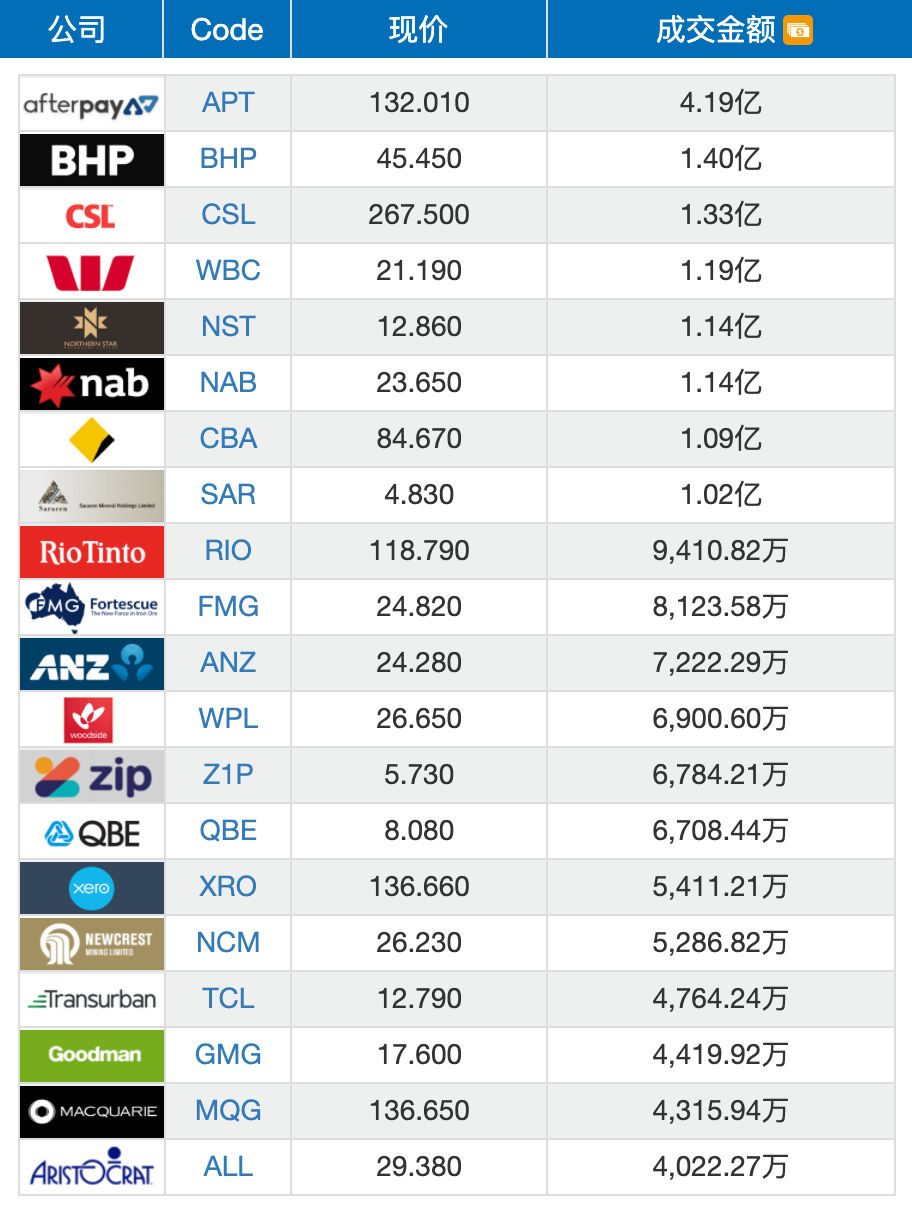This screenshot has height=1208, width=912.
Task: Open the APT stock code link
Action: 228,103
